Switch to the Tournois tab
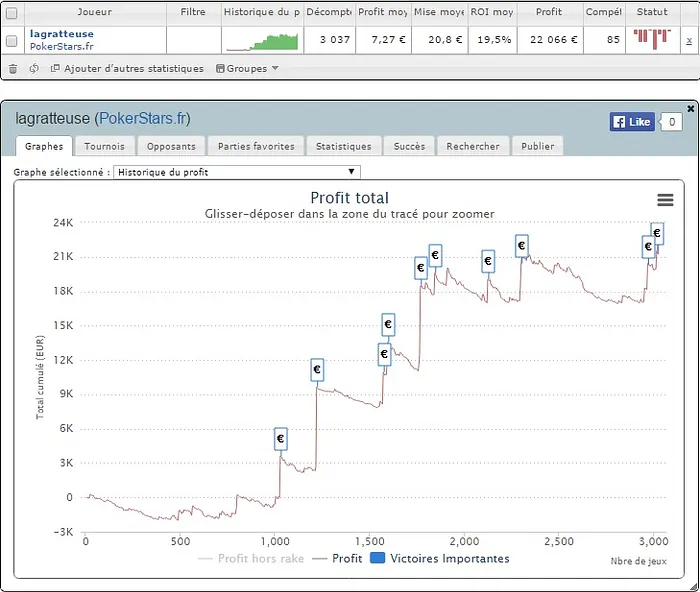Viewport: 700px width, 592px height. pyautogui.click(x=104, y=146)
